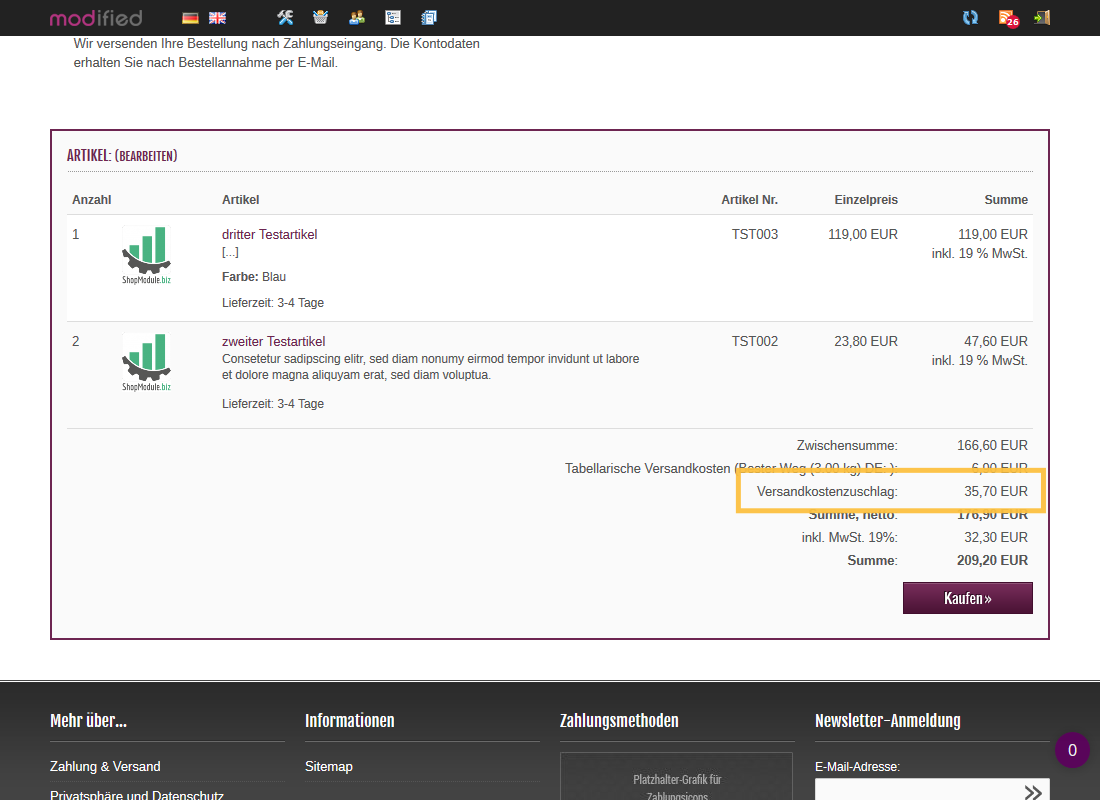Open RSS news feed with 26 badge
The width and height of the screenshot is (1100, 800).
[1007, 18]
